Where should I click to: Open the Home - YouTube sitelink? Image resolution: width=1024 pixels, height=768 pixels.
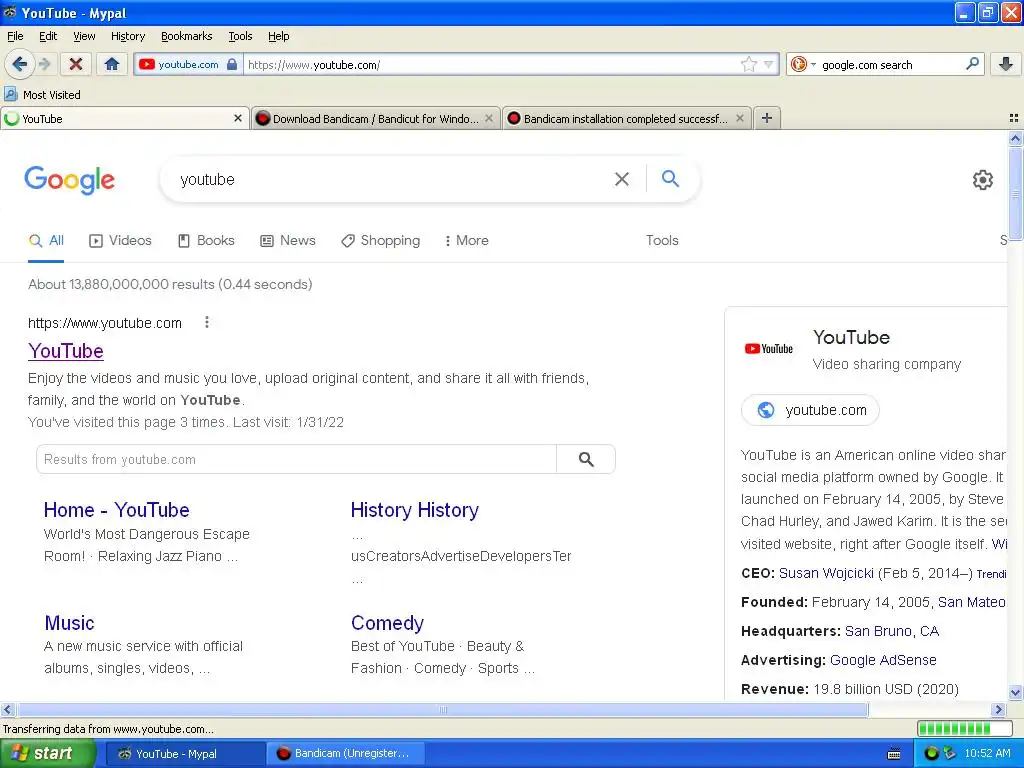(116, 510)
